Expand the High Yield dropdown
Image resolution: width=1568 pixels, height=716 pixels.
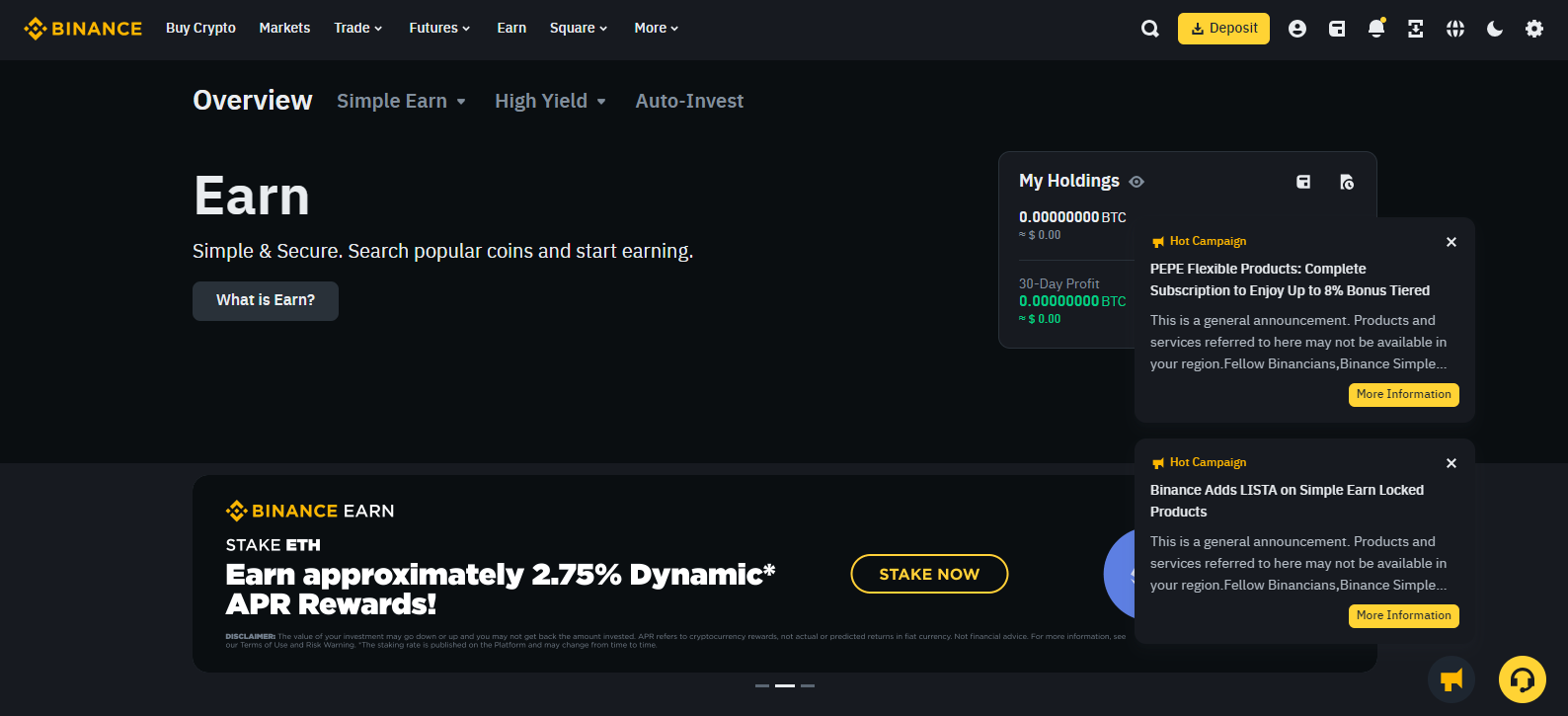[550, 101]
